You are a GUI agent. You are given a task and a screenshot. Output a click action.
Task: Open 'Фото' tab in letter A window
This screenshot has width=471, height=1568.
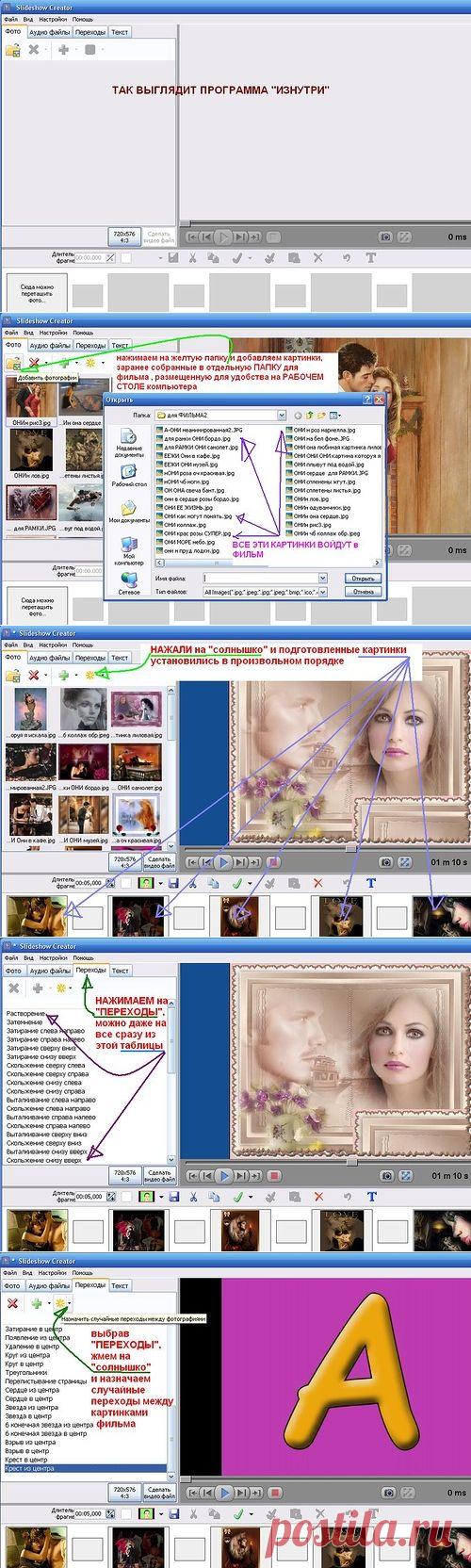point(13,1284)
